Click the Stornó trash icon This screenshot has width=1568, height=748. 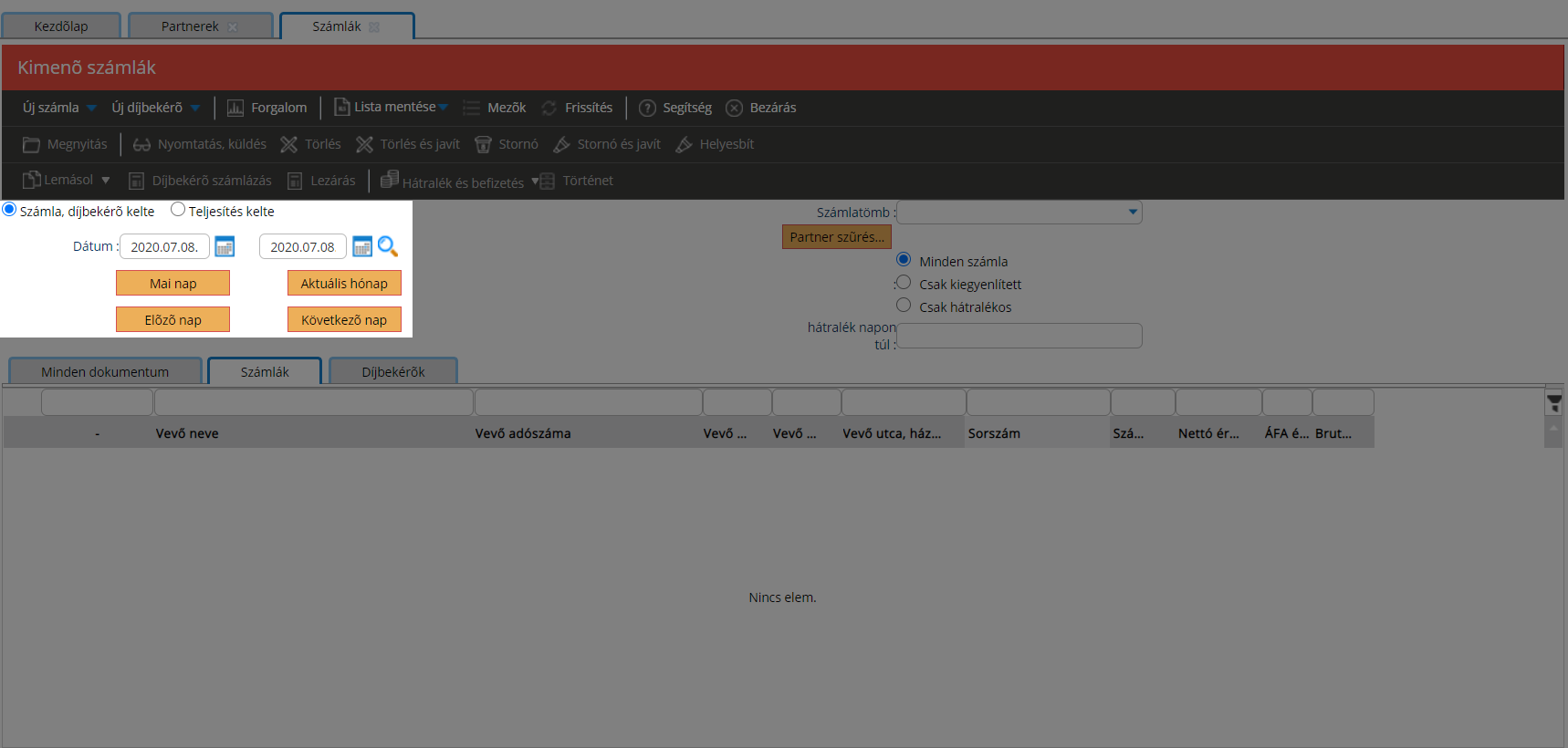click(x=483, y=144)
